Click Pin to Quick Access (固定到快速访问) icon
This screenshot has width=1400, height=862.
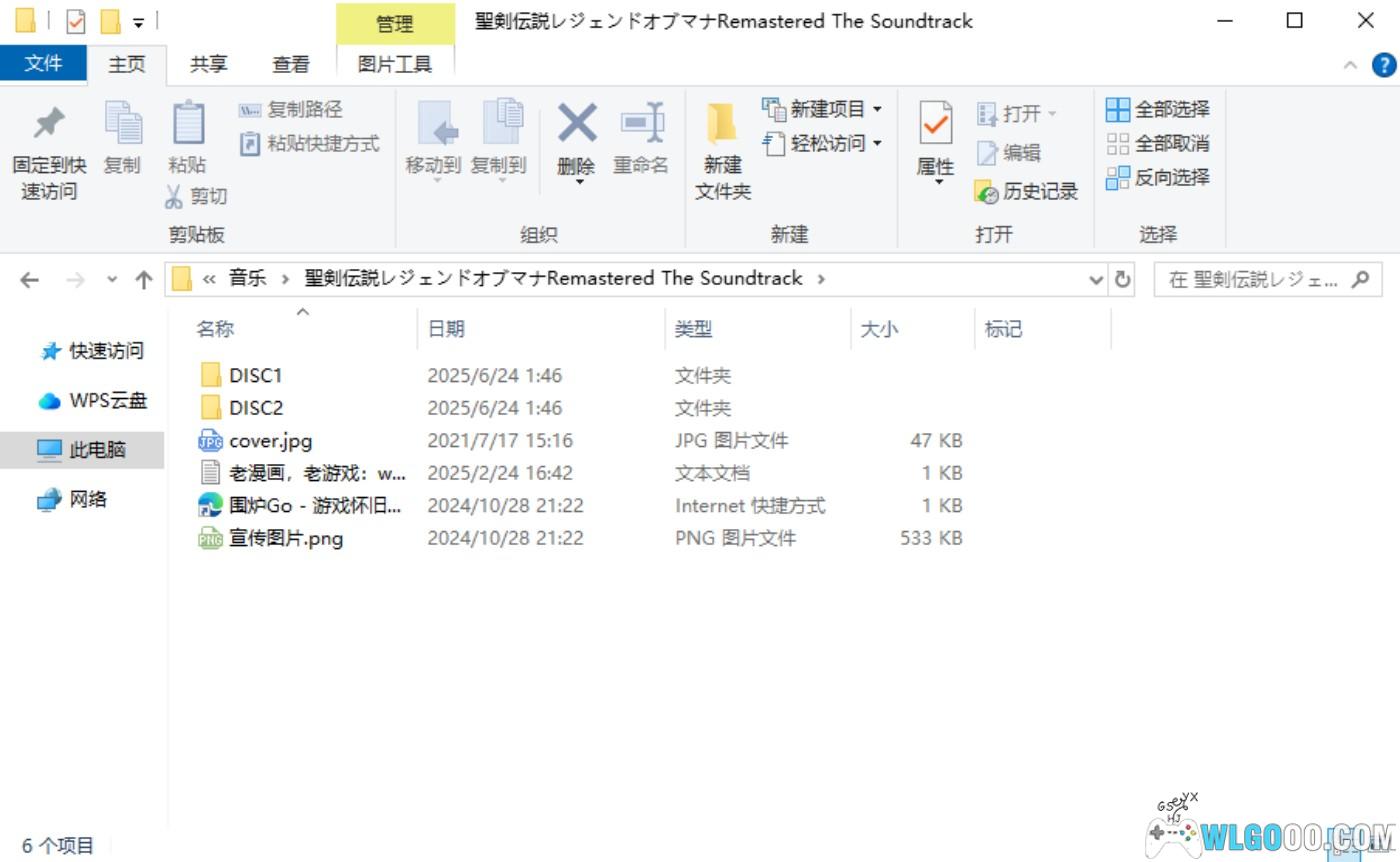48,125
